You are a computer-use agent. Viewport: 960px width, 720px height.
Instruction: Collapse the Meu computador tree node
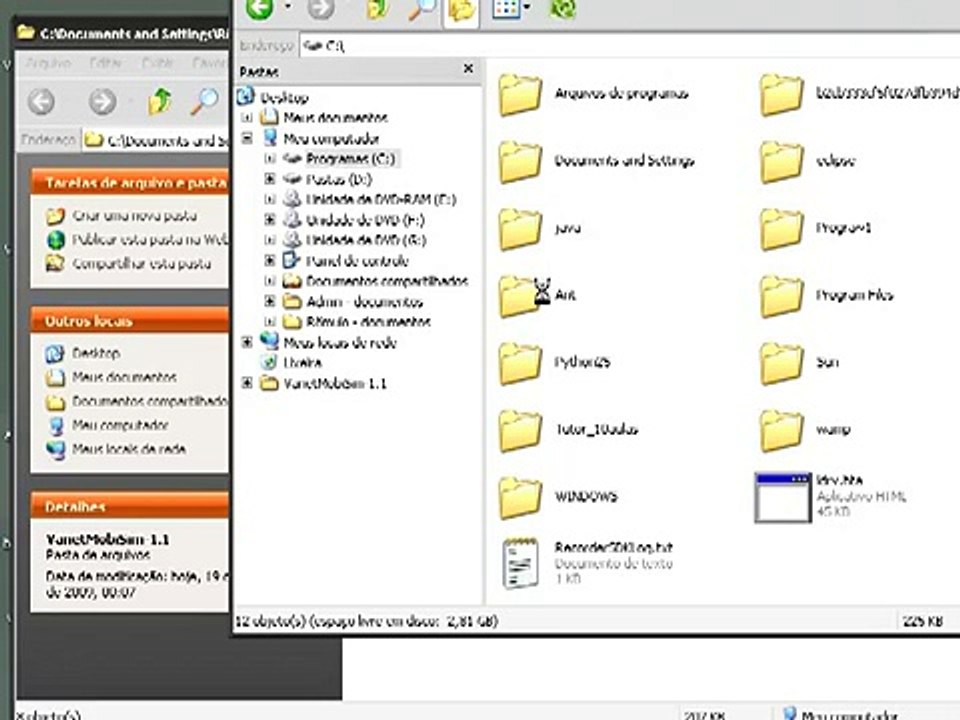tap(247, 138)
